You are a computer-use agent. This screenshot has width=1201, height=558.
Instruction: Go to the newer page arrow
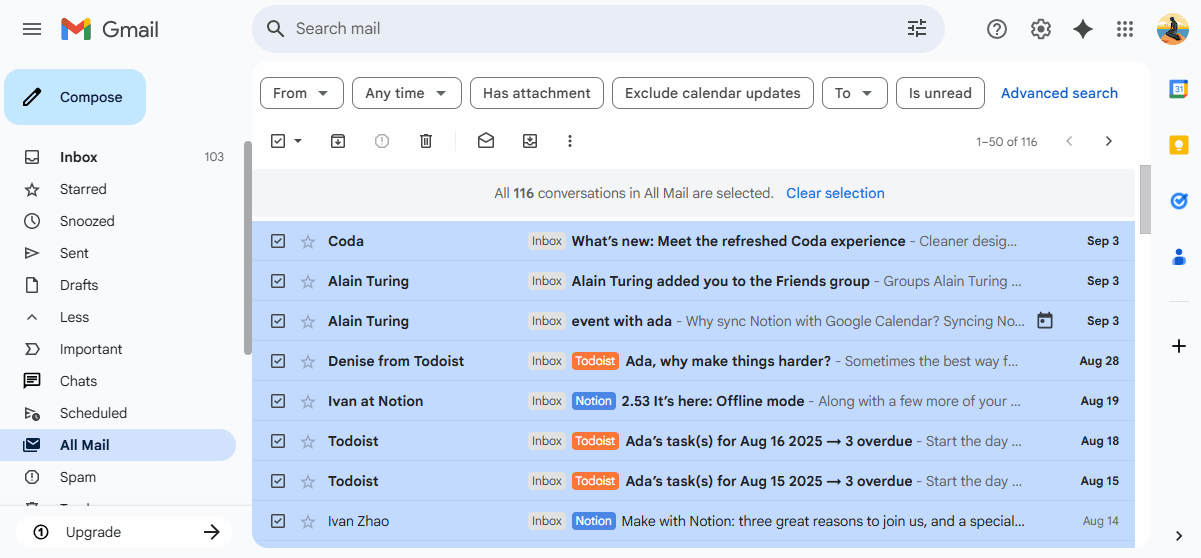[x=1069, y=141]
